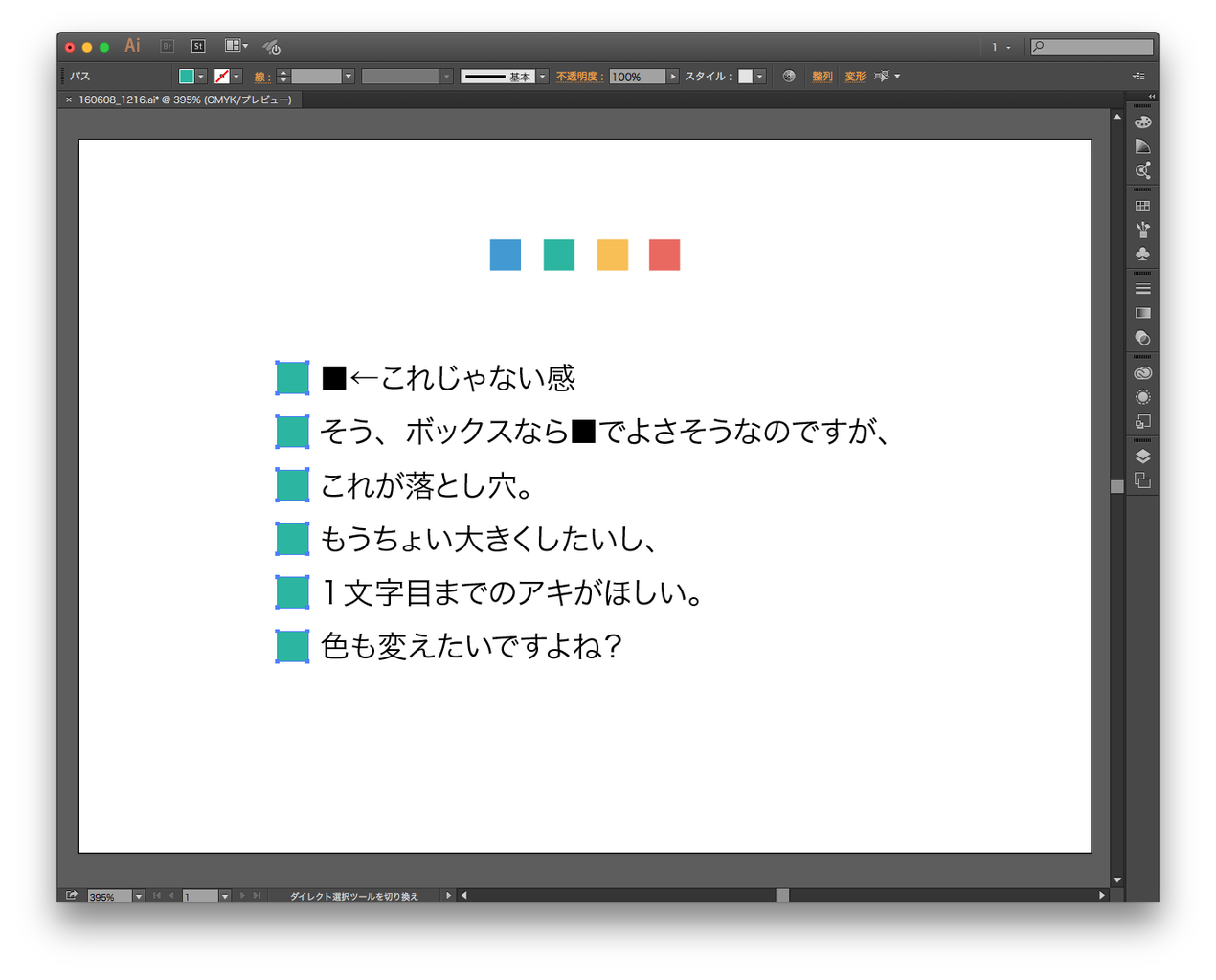Open Adobe Bridge from the top bar
Image resolution: width=1216 pixels, height=980 pixels.
(x=168, y=46)
